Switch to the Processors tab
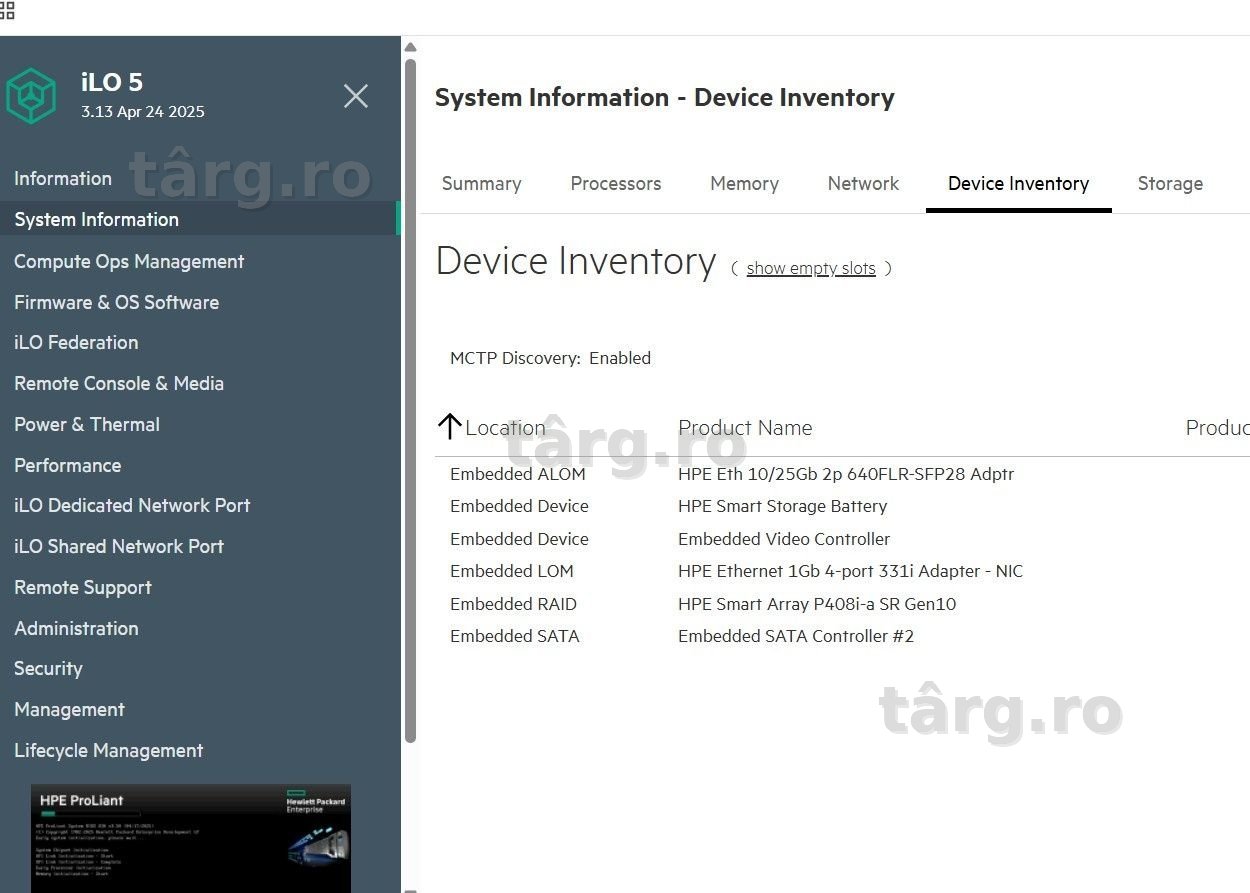Image resolution: width=1250 pixels, height=893 pixels. point(616,183)
